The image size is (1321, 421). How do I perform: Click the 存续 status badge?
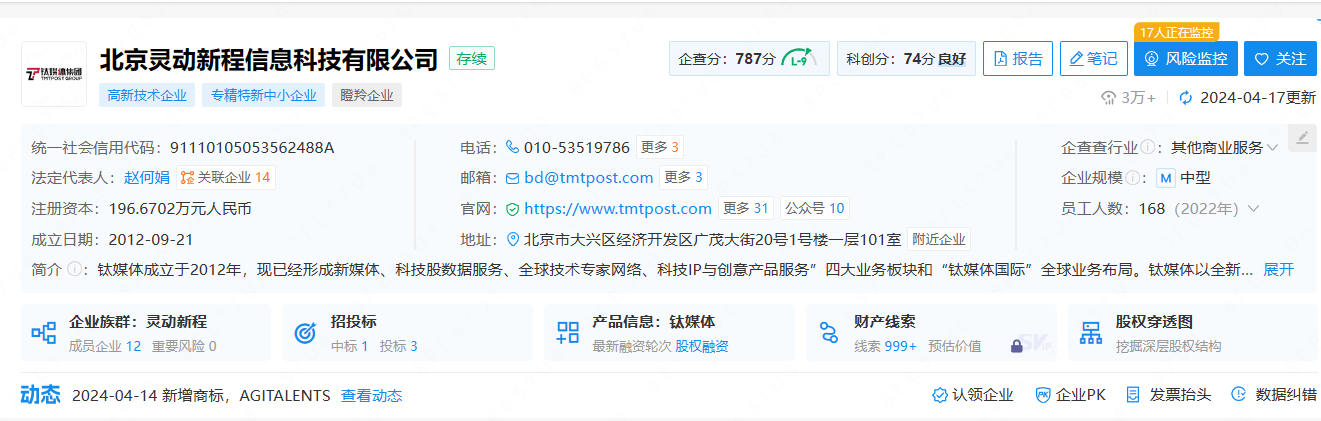[x=472, y=58]
